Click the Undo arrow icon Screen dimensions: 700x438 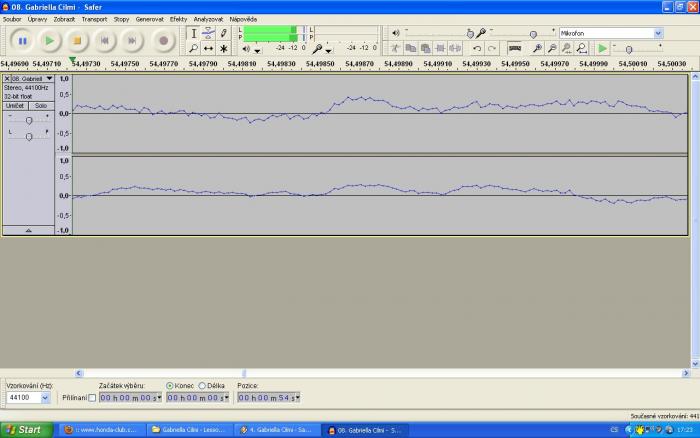pyautogui.click(x=477, y=48)
